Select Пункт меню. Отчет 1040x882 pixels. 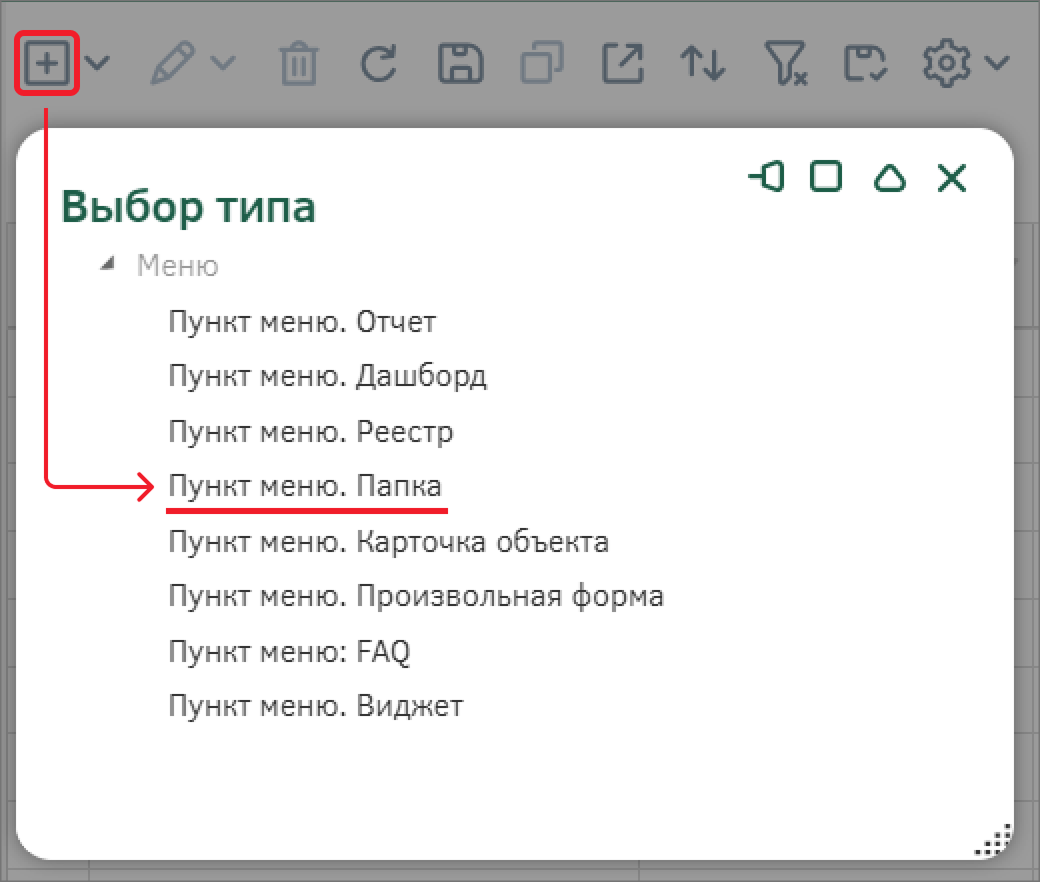click(300, 321)
